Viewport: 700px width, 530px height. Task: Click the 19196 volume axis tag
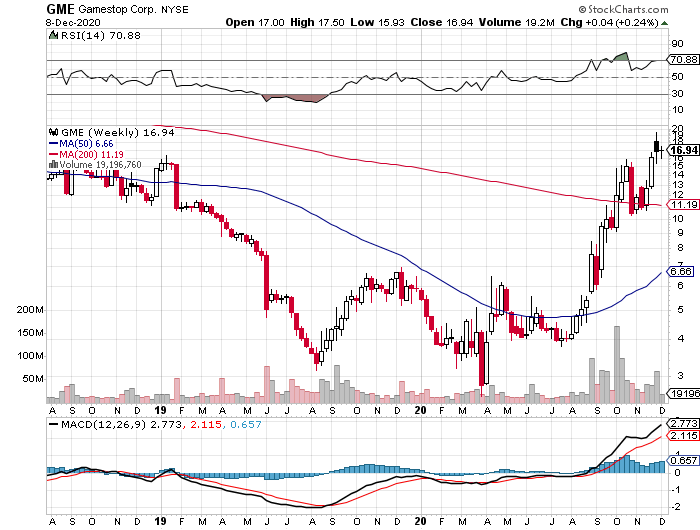pyautogui.click(x=683, y=393)
